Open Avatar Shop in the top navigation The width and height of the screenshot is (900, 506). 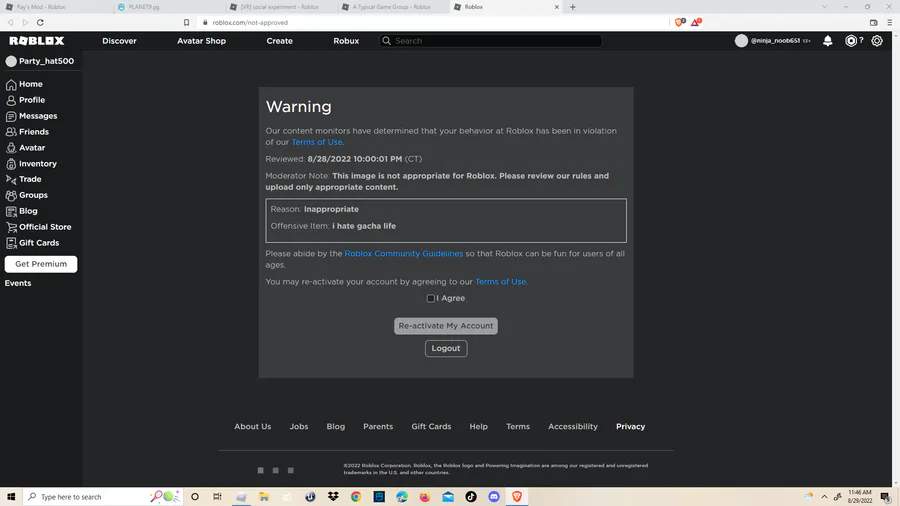201,41
